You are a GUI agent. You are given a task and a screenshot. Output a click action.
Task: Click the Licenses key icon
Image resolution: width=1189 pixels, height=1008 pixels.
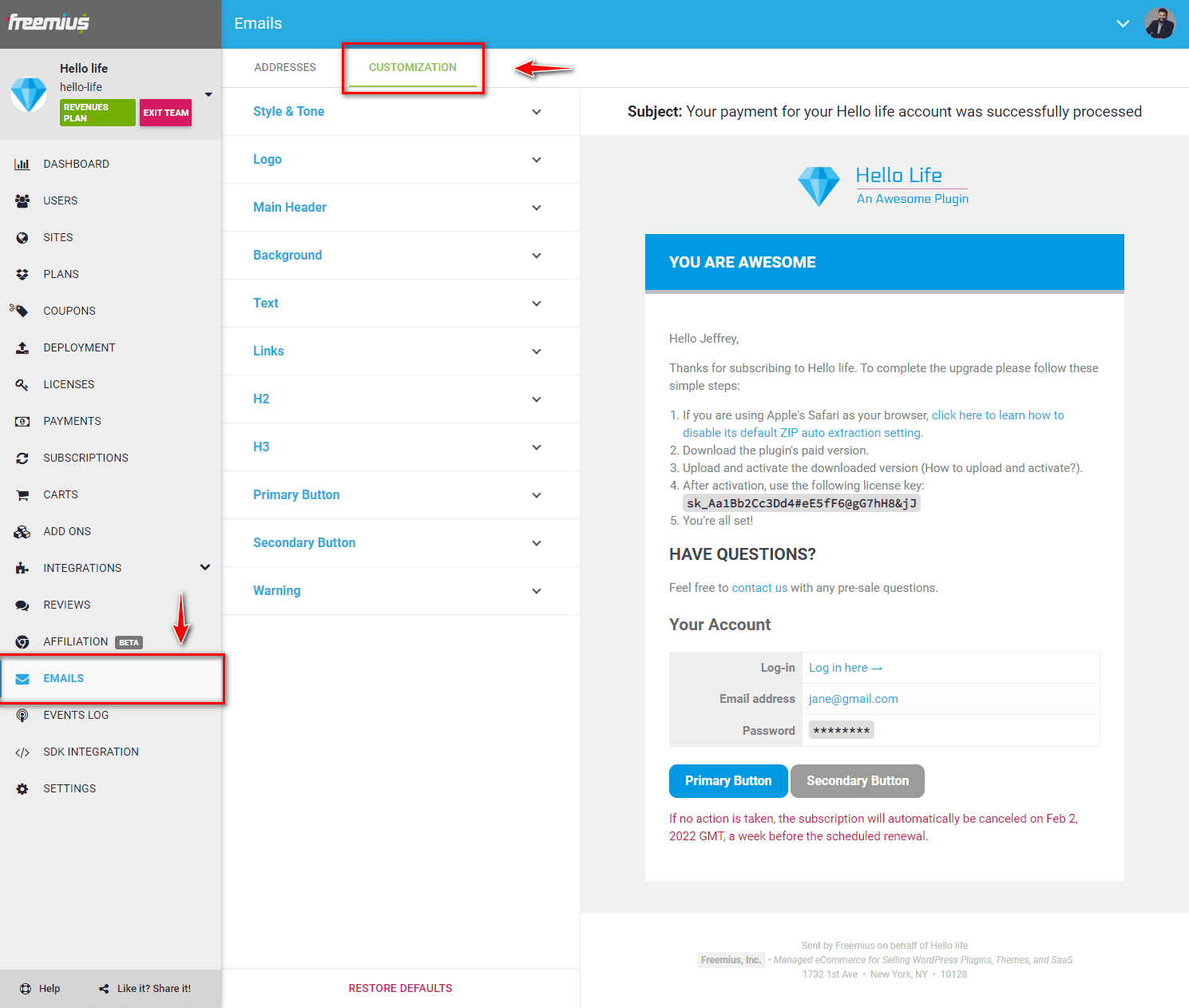click(22, 384)
